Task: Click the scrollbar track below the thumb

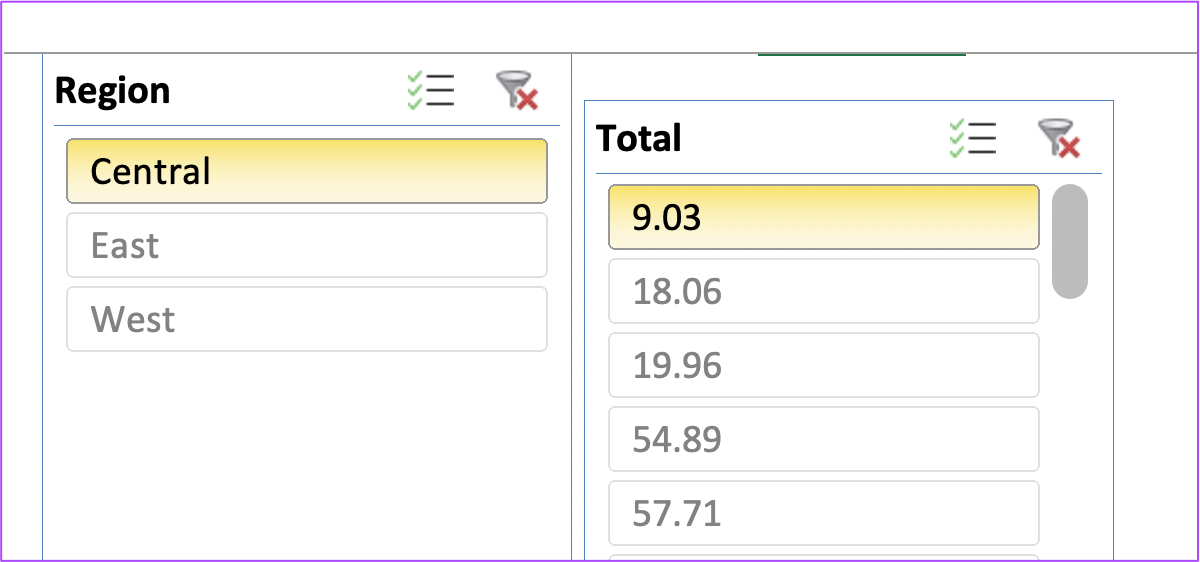Action: tap(1070, 430)
